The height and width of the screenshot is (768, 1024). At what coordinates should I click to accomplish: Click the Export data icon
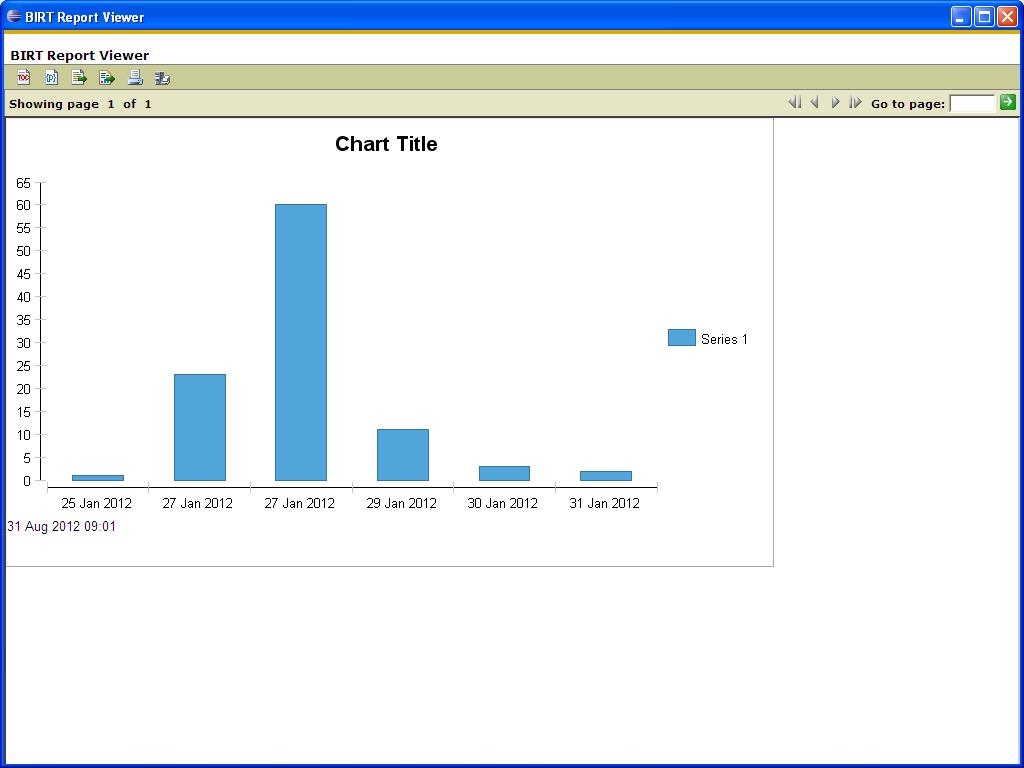79,77
